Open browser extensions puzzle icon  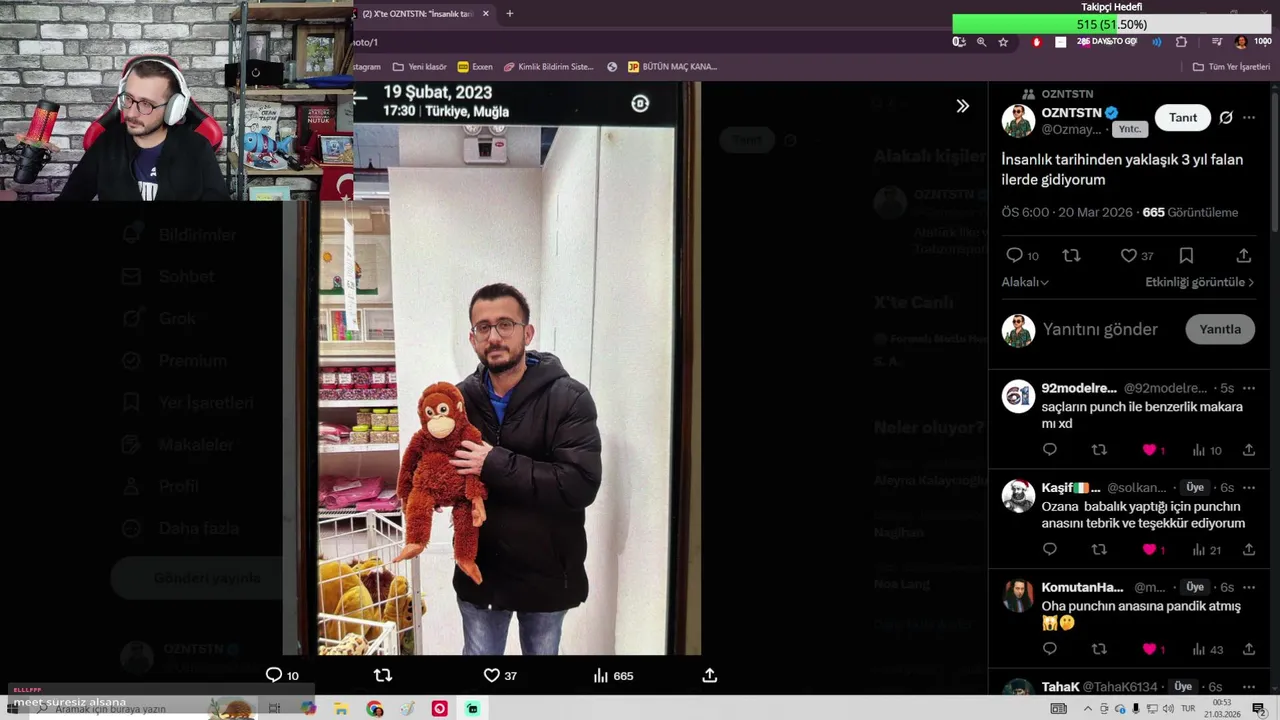(1181, 42)
